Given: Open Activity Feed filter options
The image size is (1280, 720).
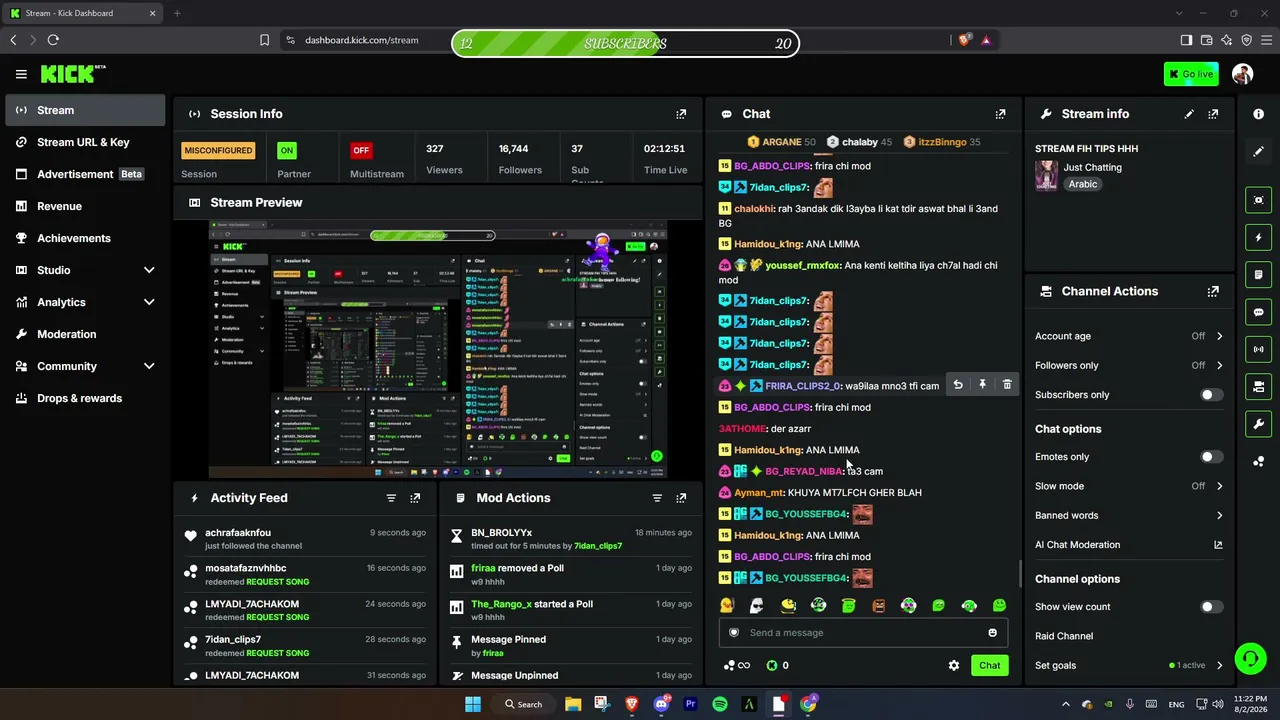Looking at the screenshot, I should point(391,498).
